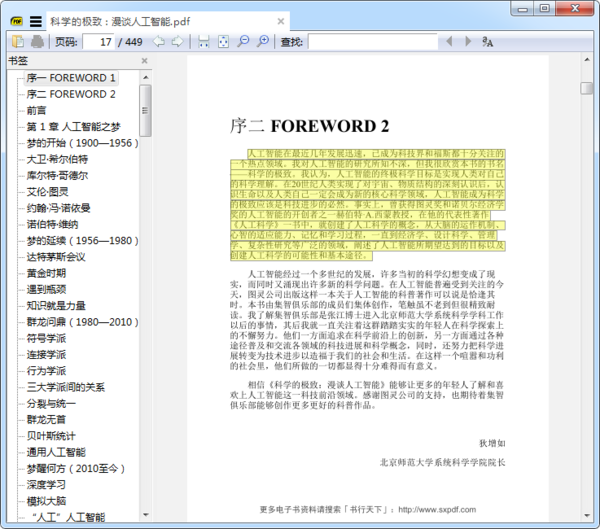The height and width of the screenshot is (529, 600).
Task: Select the fit width view icon
Action: coord(204,41)
